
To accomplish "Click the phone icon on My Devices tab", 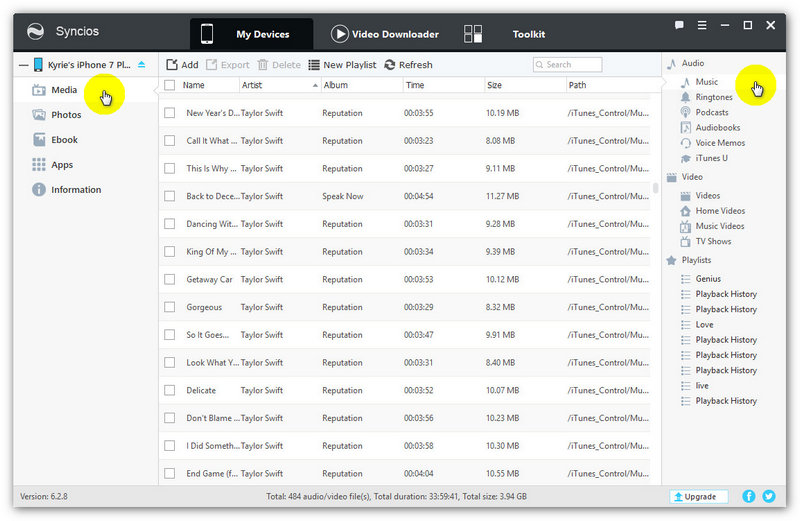I will pos(207,34).
